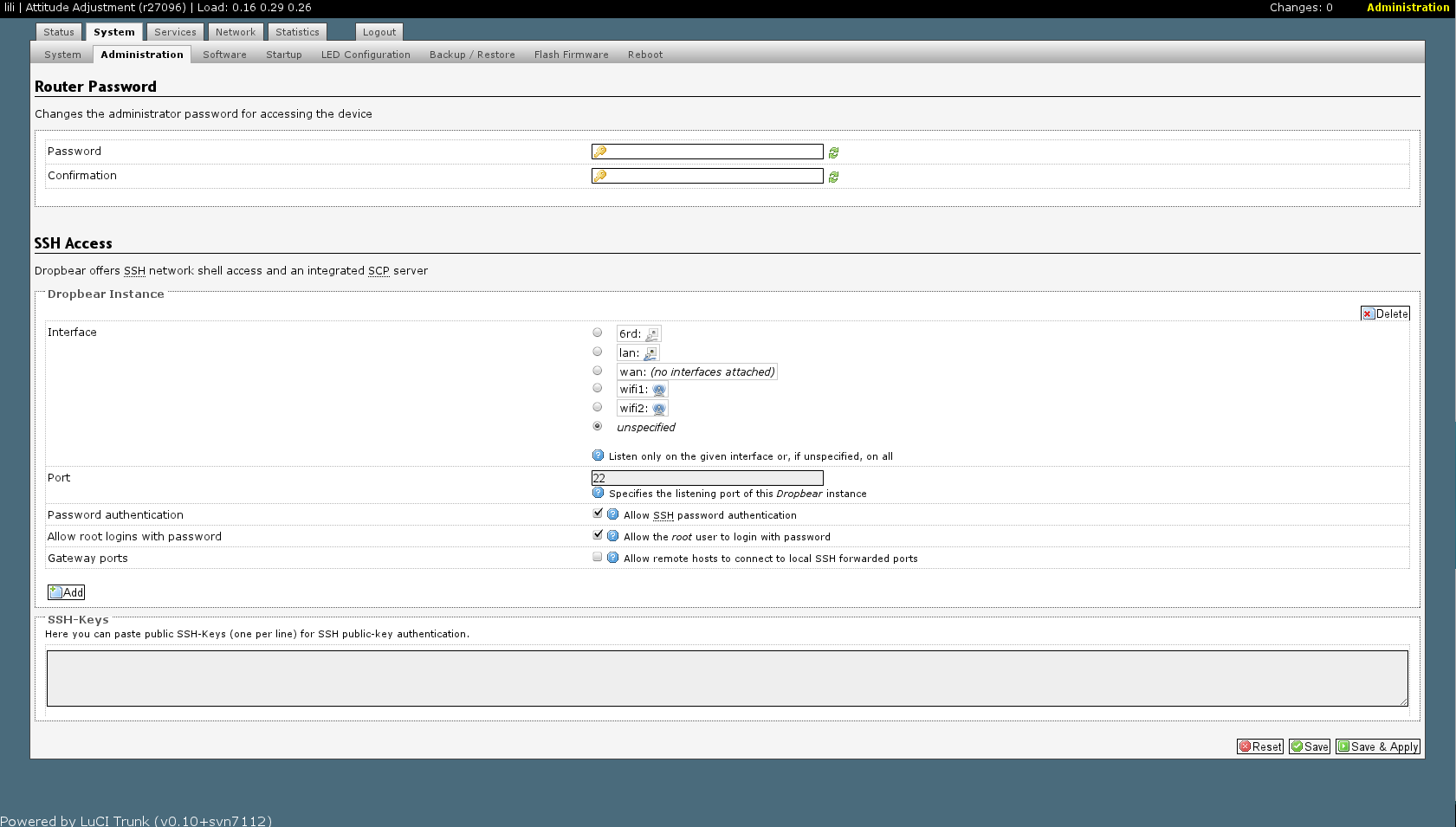Image resolution: width=1456 pixels, height=827 pixels.
Task: Add a new Dropbear instance
Action: pyautogui.click(x=67, y=592)
